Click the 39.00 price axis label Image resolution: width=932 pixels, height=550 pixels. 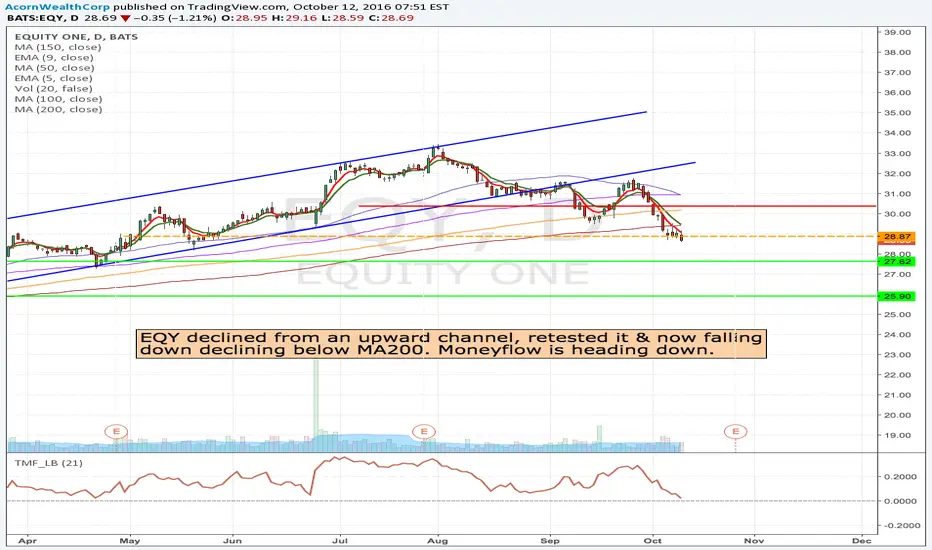click(898, 32)
